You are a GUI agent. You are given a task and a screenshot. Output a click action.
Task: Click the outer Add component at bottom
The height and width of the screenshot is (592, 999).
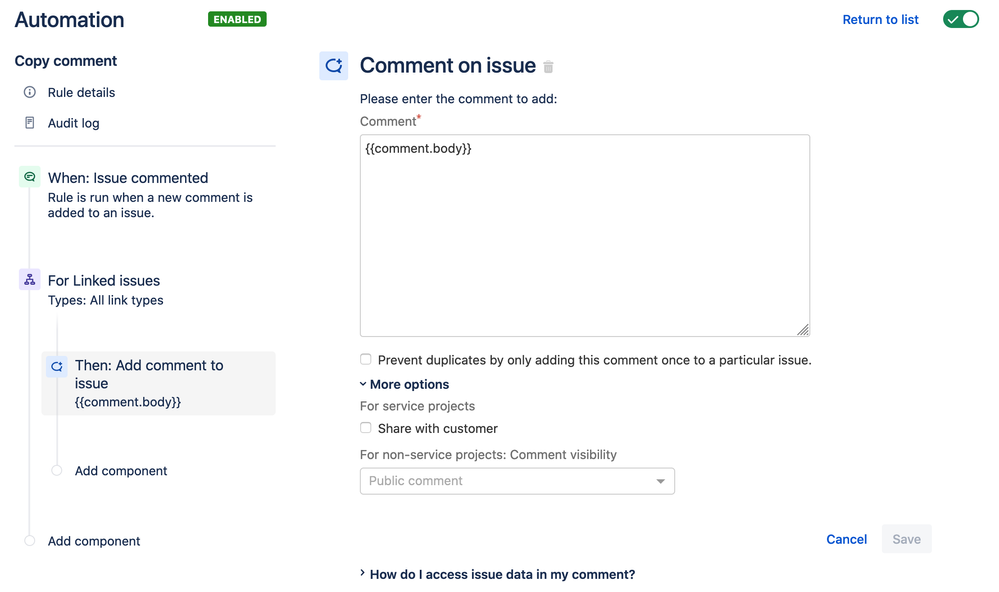point(94,541)
